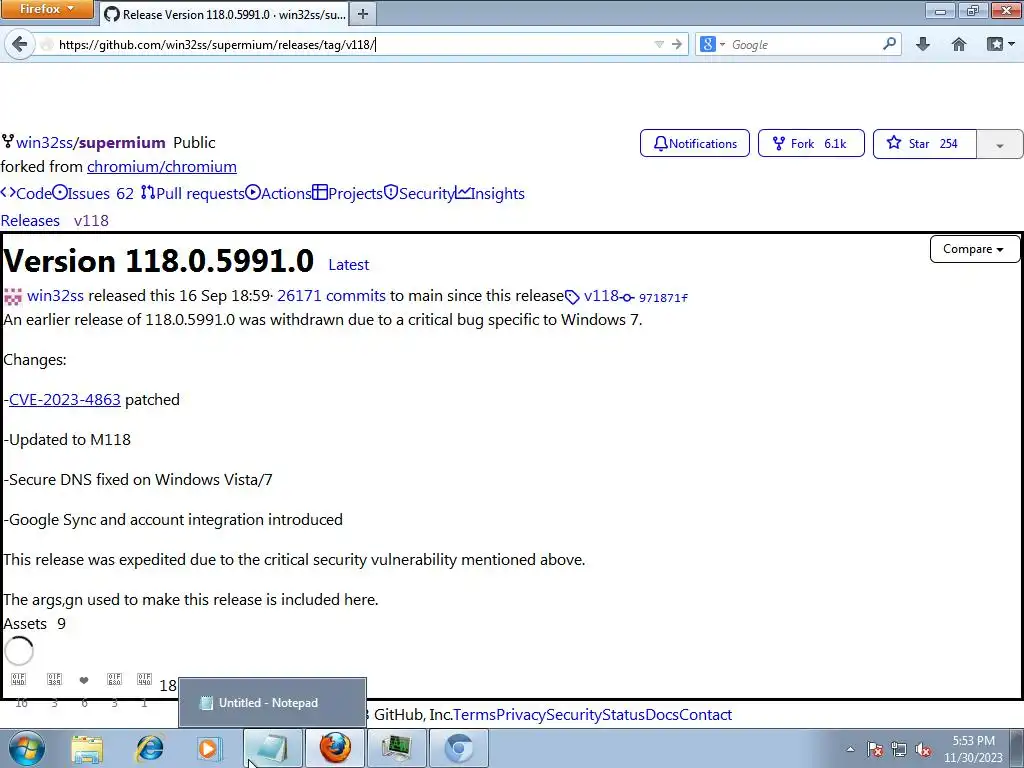Click the Resource Monitor taskbar icon
1024x768 pixels.
tap(396, 748)
